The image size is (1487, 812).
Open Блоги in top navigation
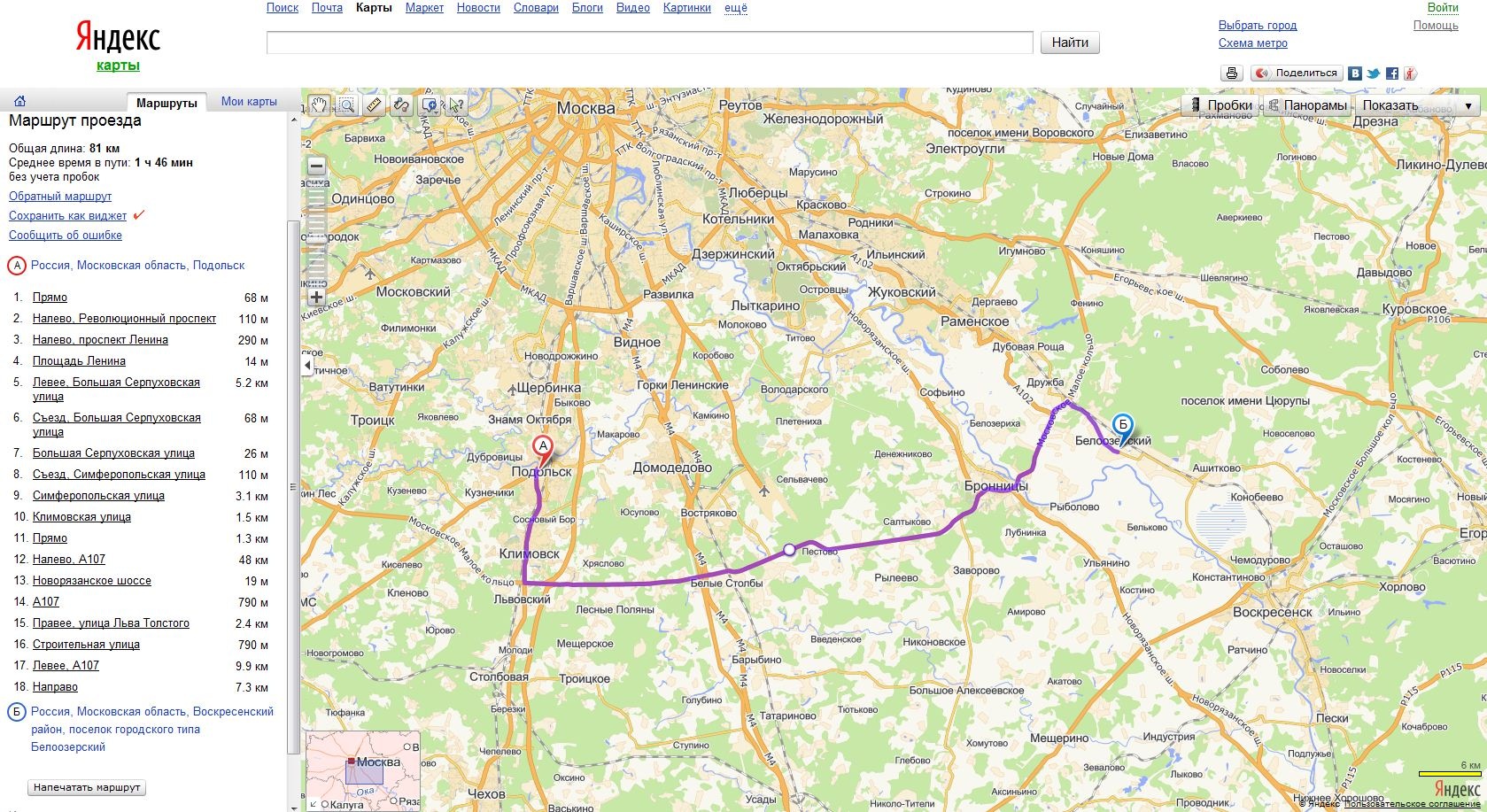coord(587,8)
